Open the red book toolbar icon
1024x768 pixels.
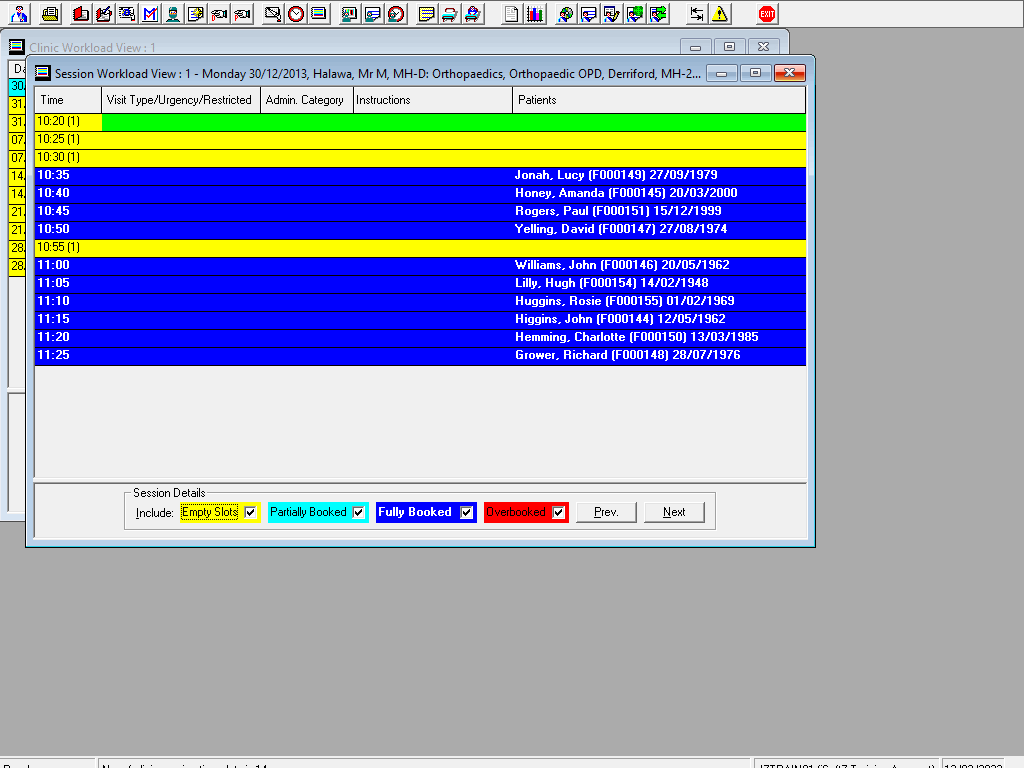point(81,14)
